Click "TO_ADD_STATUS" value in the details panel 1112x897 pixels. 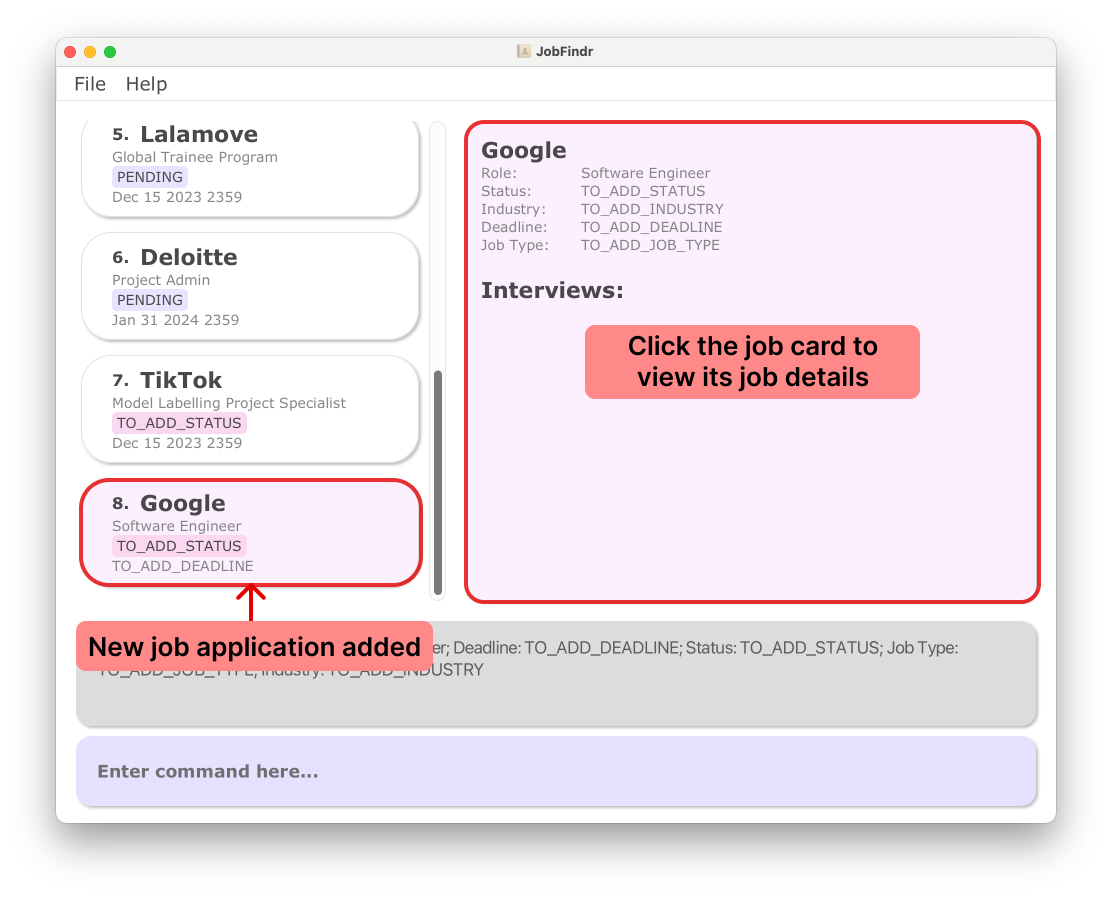pos(643,191)
